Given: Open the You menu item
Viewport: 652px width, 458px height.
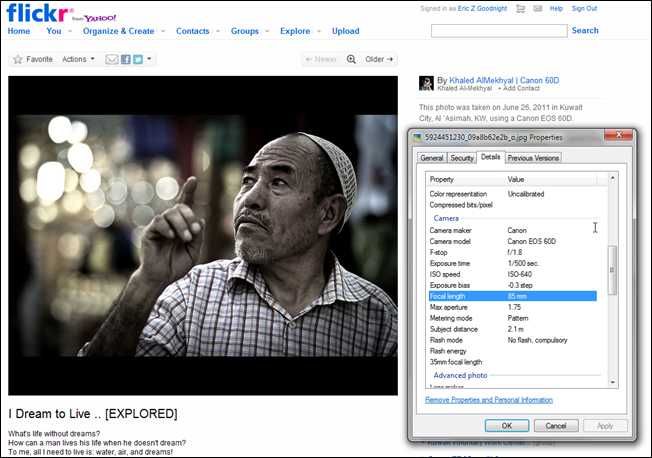Looking at the screenshot, I should pyautogui.click(x=54, y=31).
